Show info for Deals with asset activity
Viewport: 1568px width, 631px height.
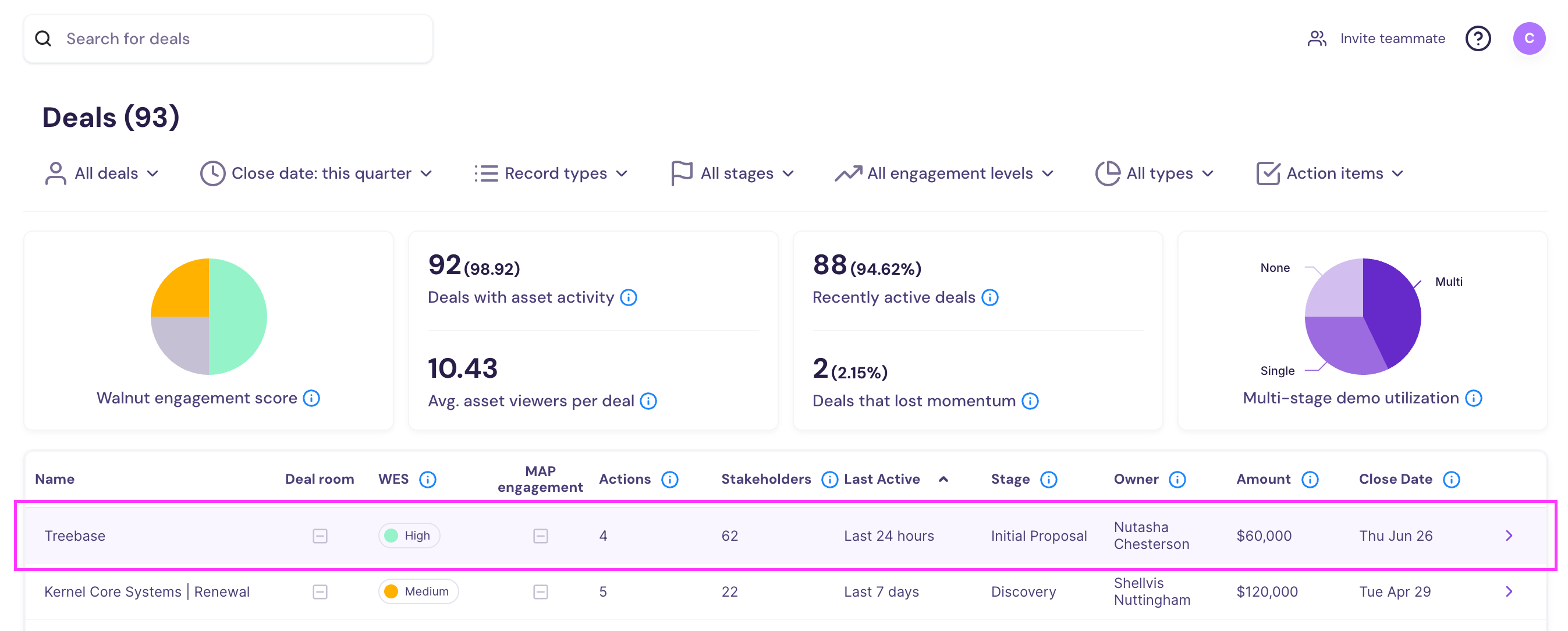[x=628, y=297]
